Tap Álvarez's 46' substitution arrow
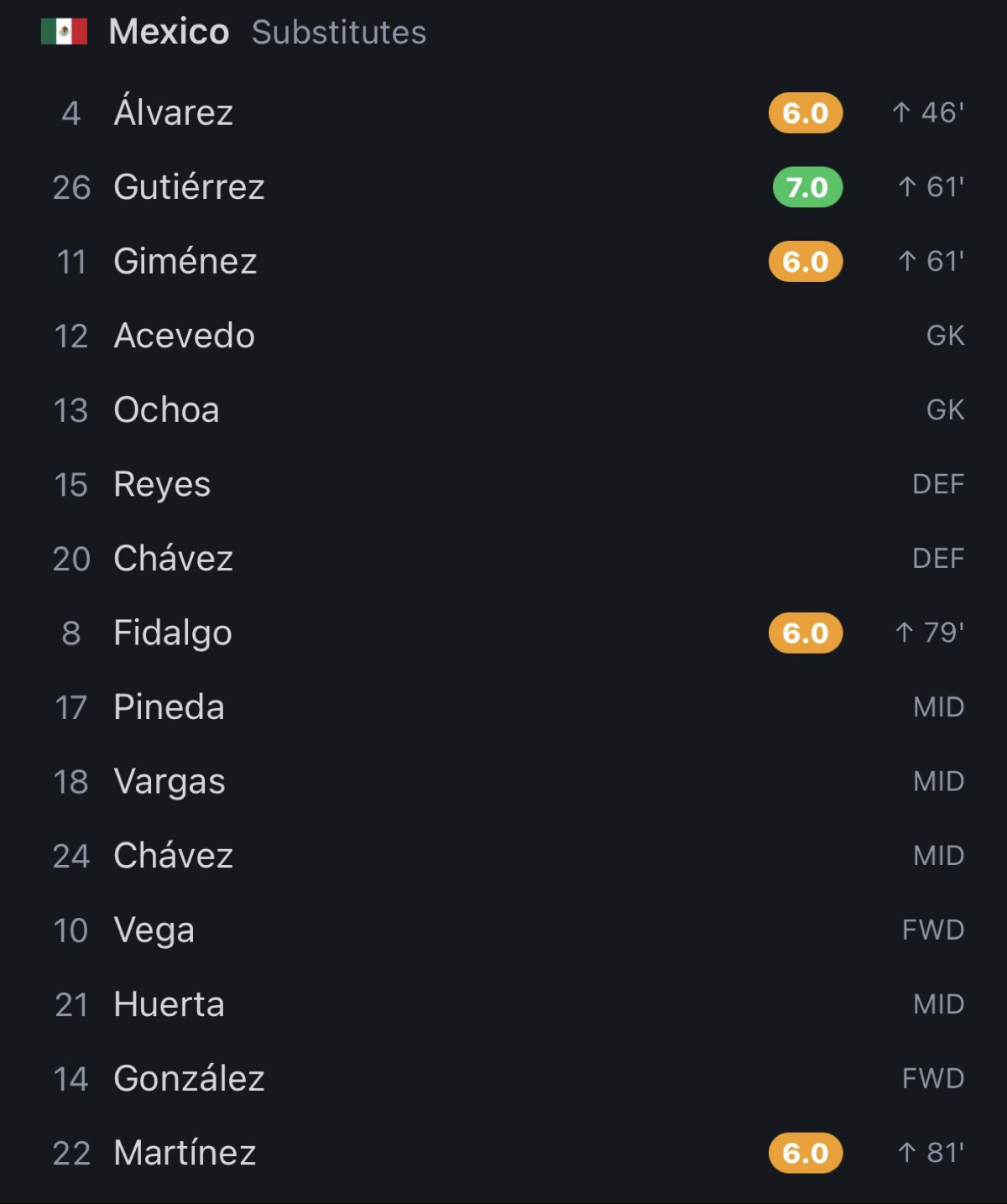1007x1204 pixels. (x=901, y=112)
